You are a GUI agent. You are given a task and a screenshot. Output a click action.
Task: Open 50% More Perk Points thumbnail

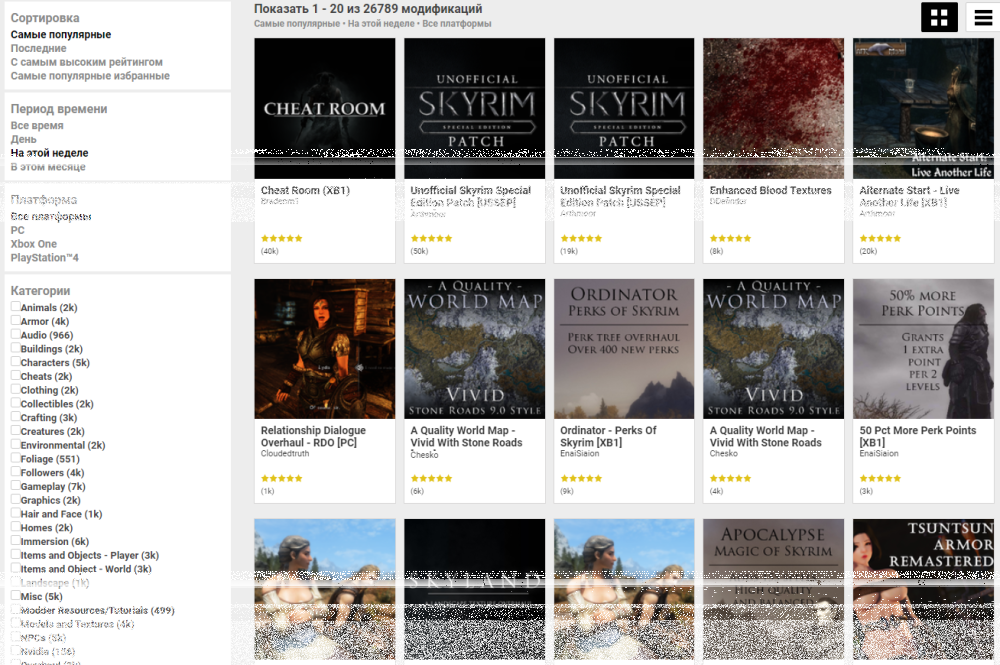(923, 349)
